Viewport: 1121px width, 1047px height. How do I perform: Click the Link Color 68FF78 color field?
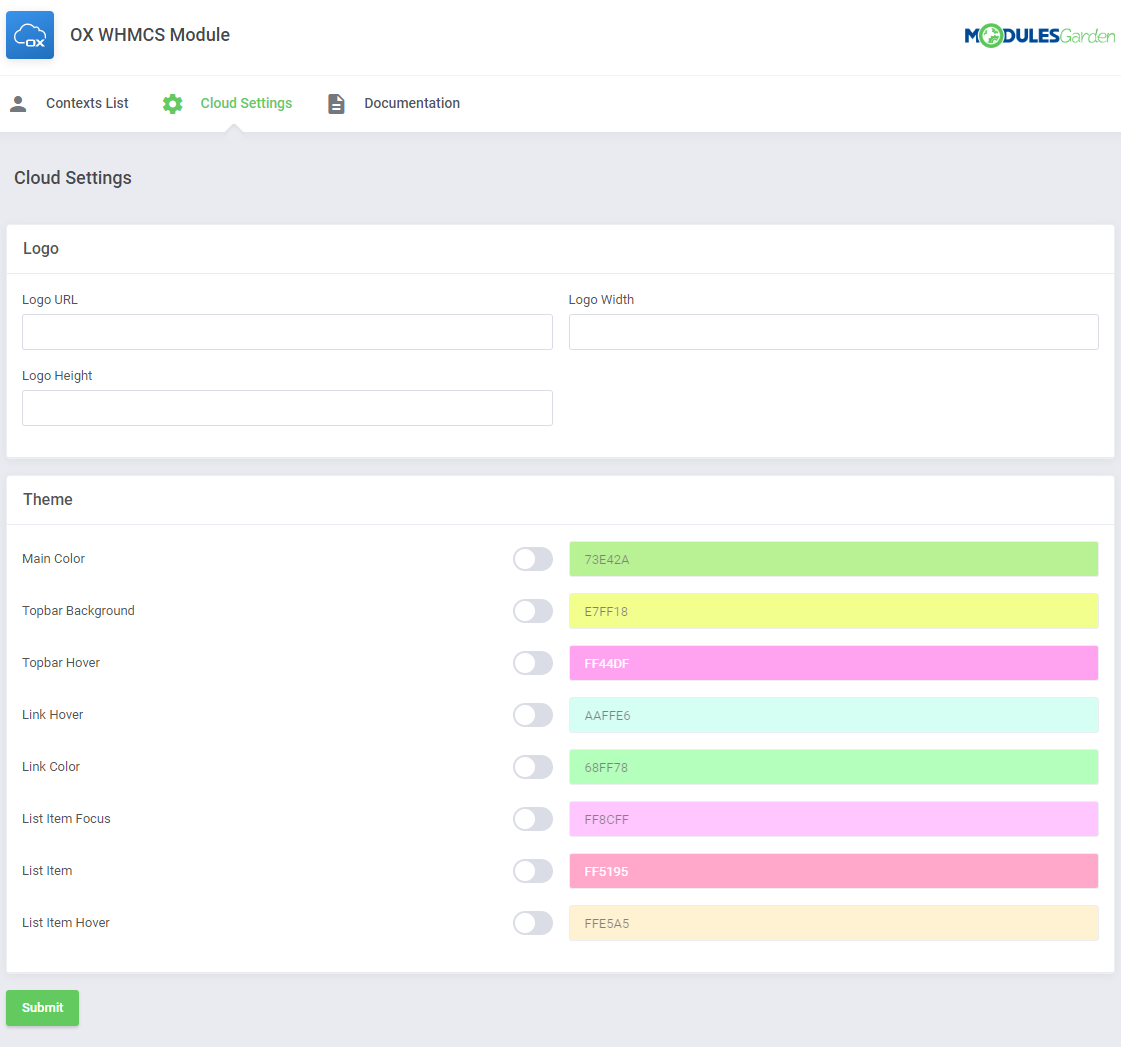coord(834,767)
